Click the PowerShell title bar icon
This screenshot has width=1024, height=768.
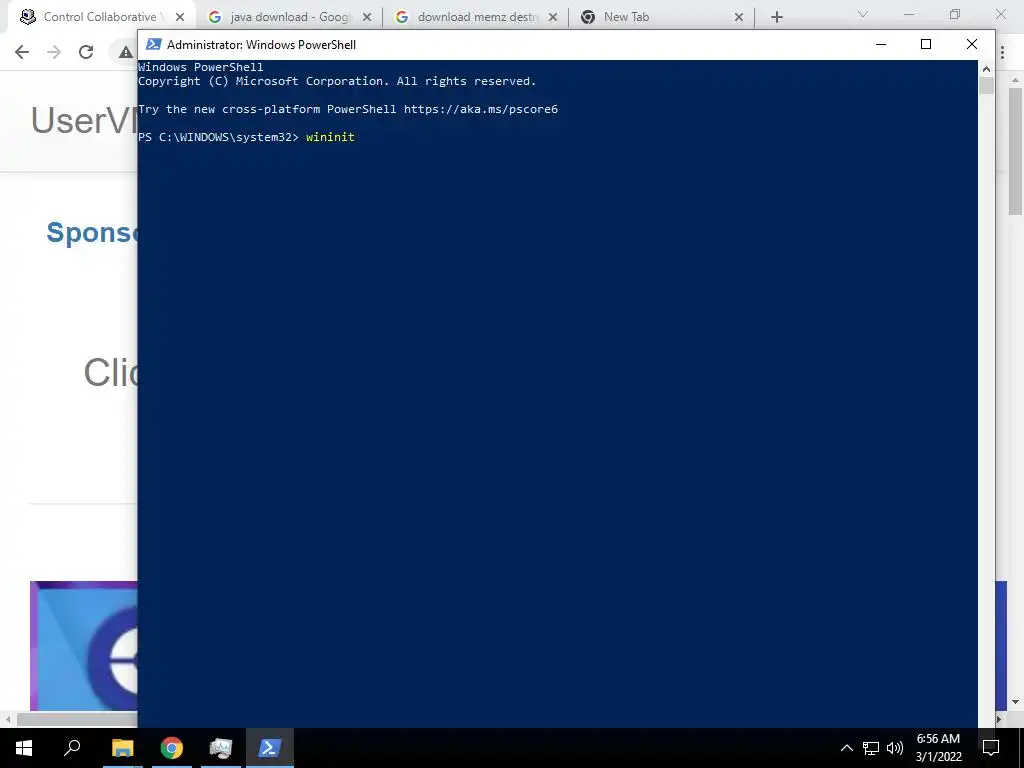pos(153,44)
